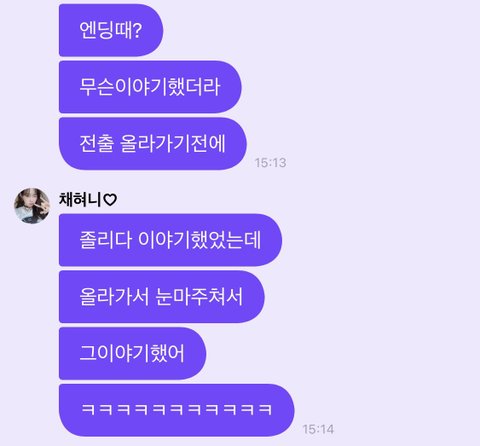Tap the word '이야기했었는데' in the bubble
This screenshot has height=446, width=480.
pyautogui.click(x=199, y=240)
